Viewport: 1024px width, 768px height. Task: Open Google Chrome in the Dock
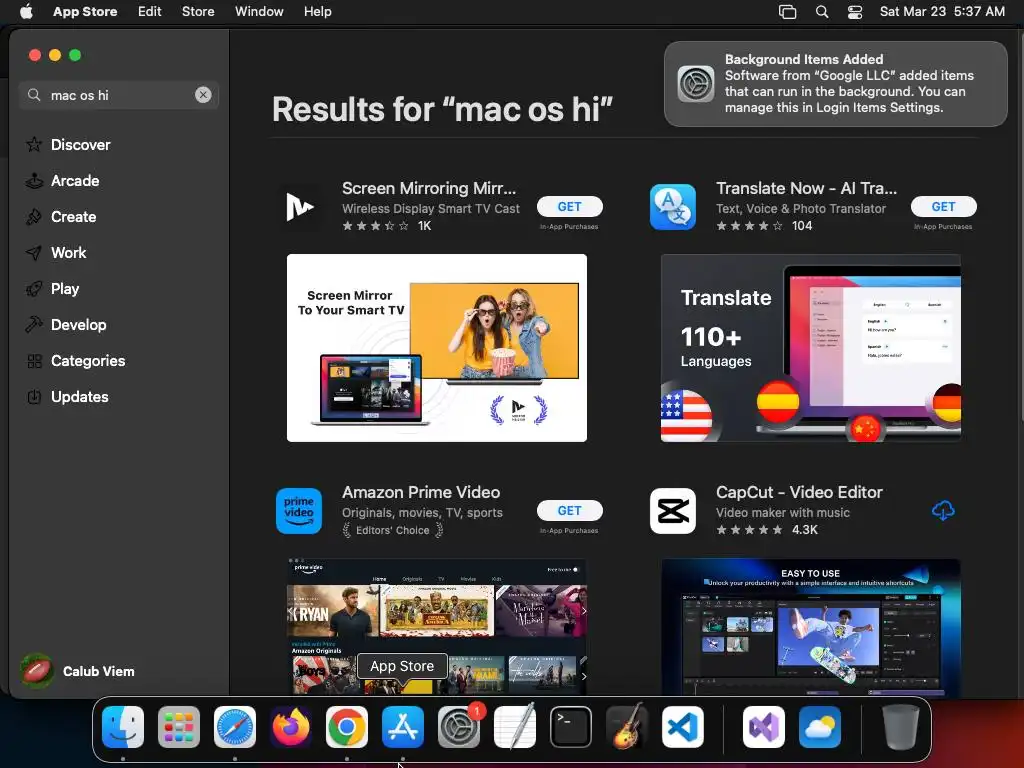pos(347,727)
